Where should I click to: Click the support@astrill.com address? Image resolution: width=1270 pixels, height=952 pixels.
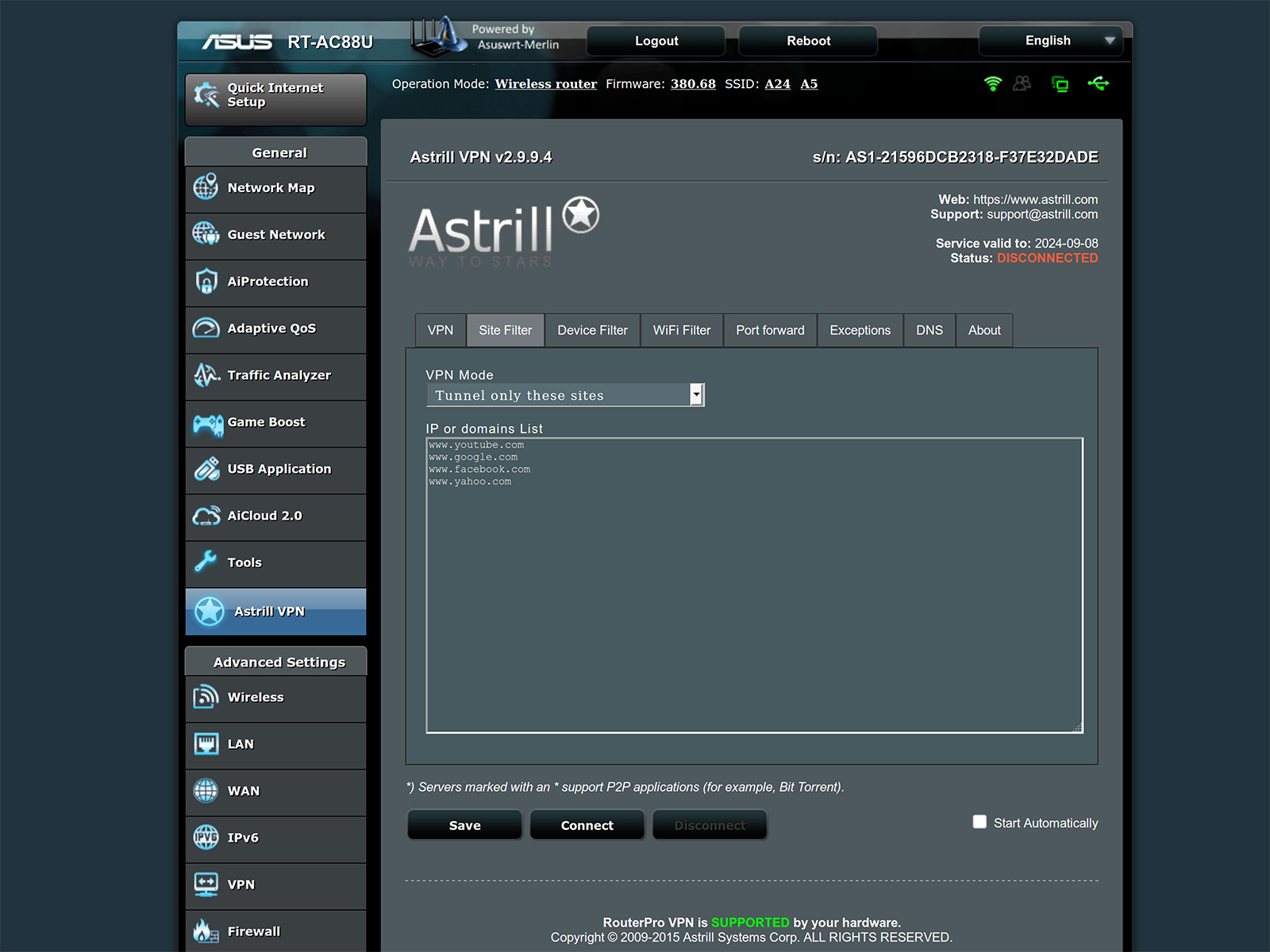coord(1042,214)
